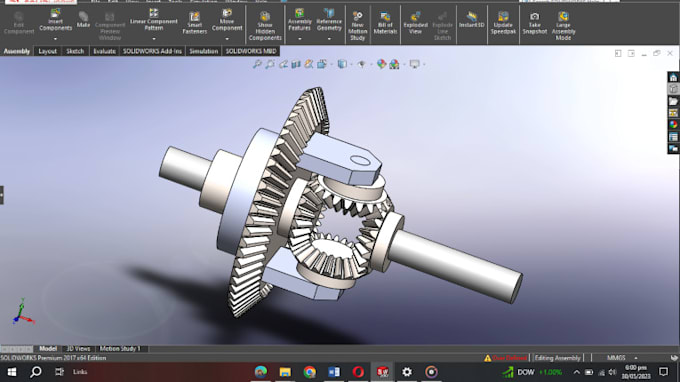
Task: Click Show Hidden Components
Action: [265, 27]
